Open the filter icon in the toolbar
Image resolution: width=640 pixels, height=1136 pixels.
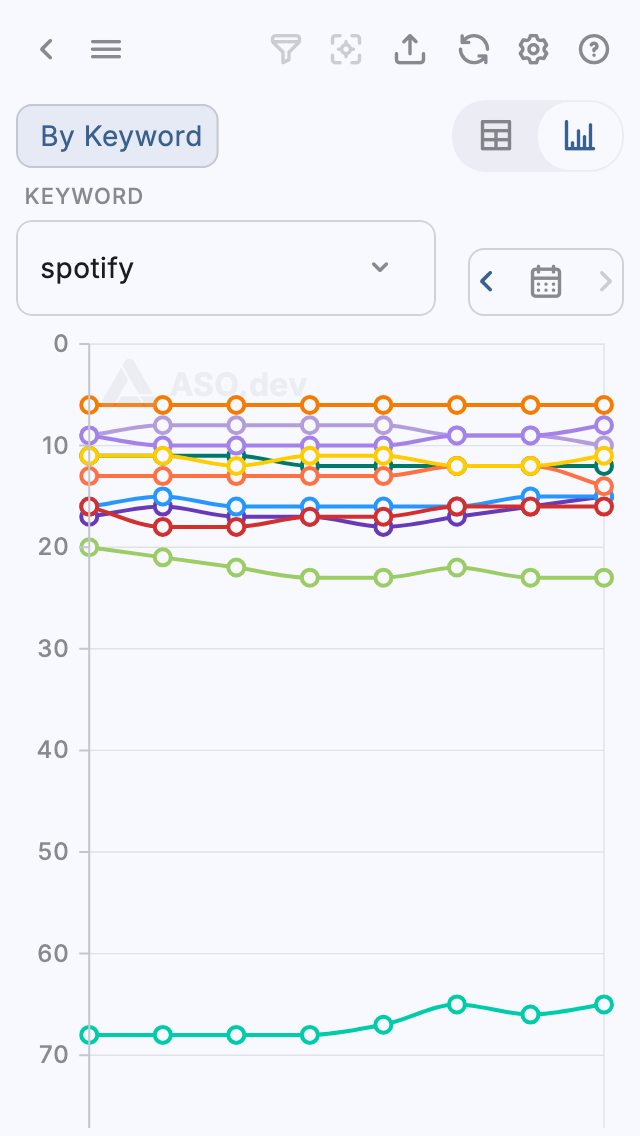click(286, 49)
